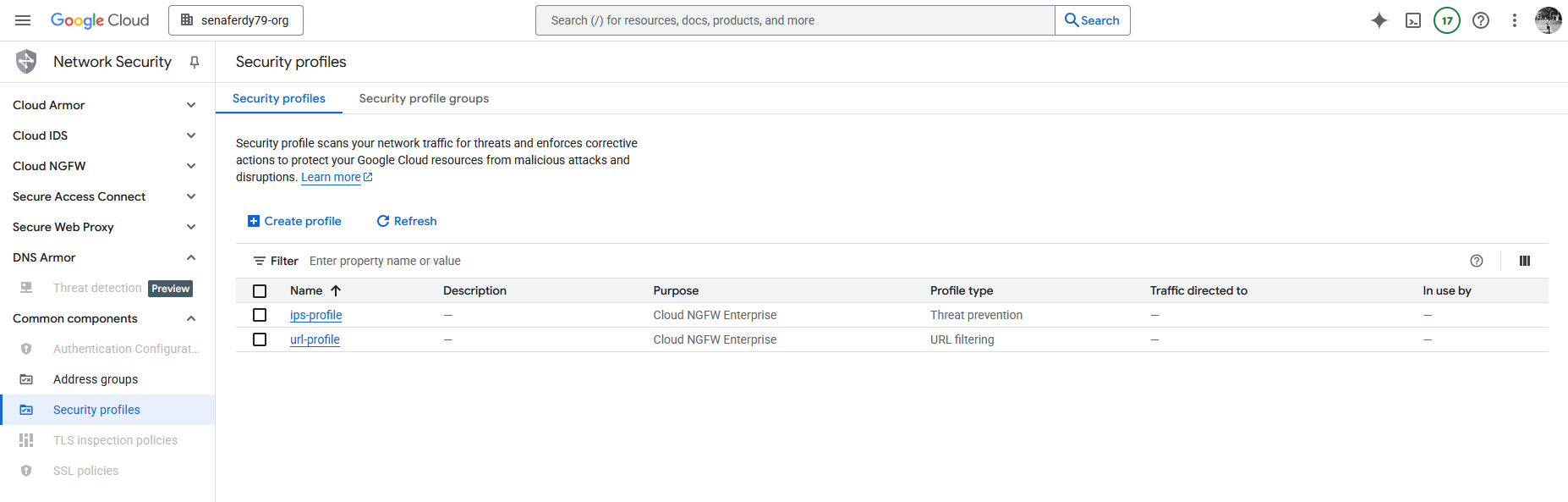Open the main navigation hamburger menu

tap(23, 20)
